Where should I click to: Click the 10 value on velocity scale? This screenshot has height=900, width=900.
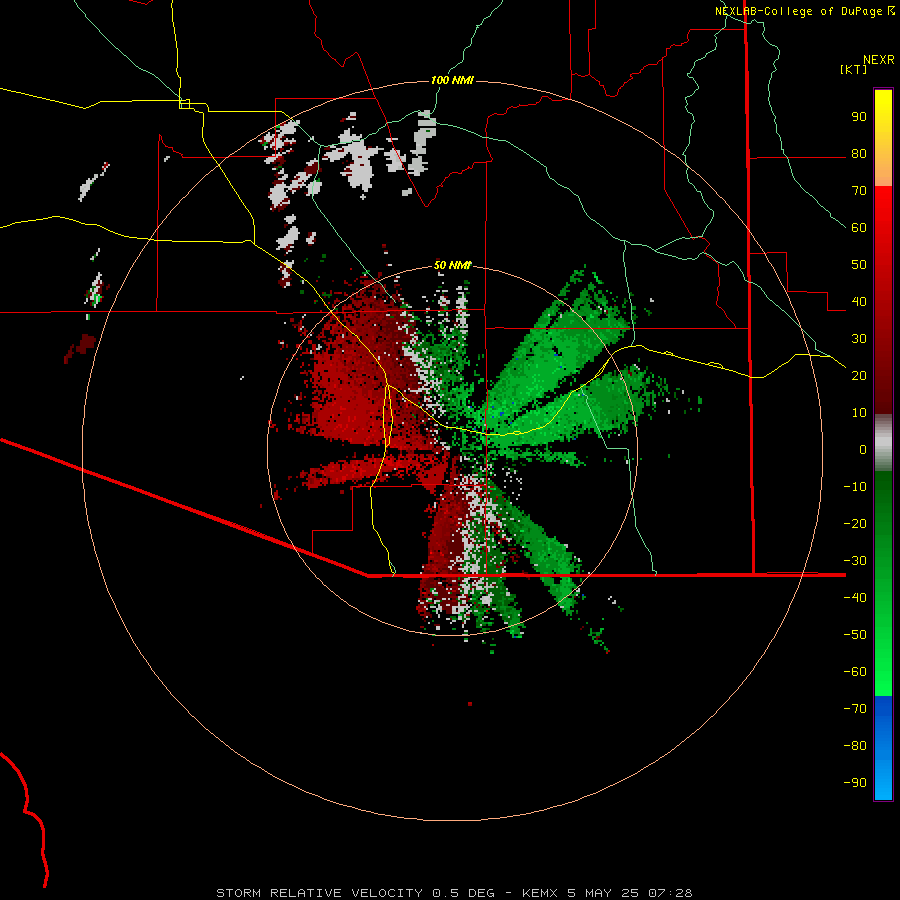[859, 413]
